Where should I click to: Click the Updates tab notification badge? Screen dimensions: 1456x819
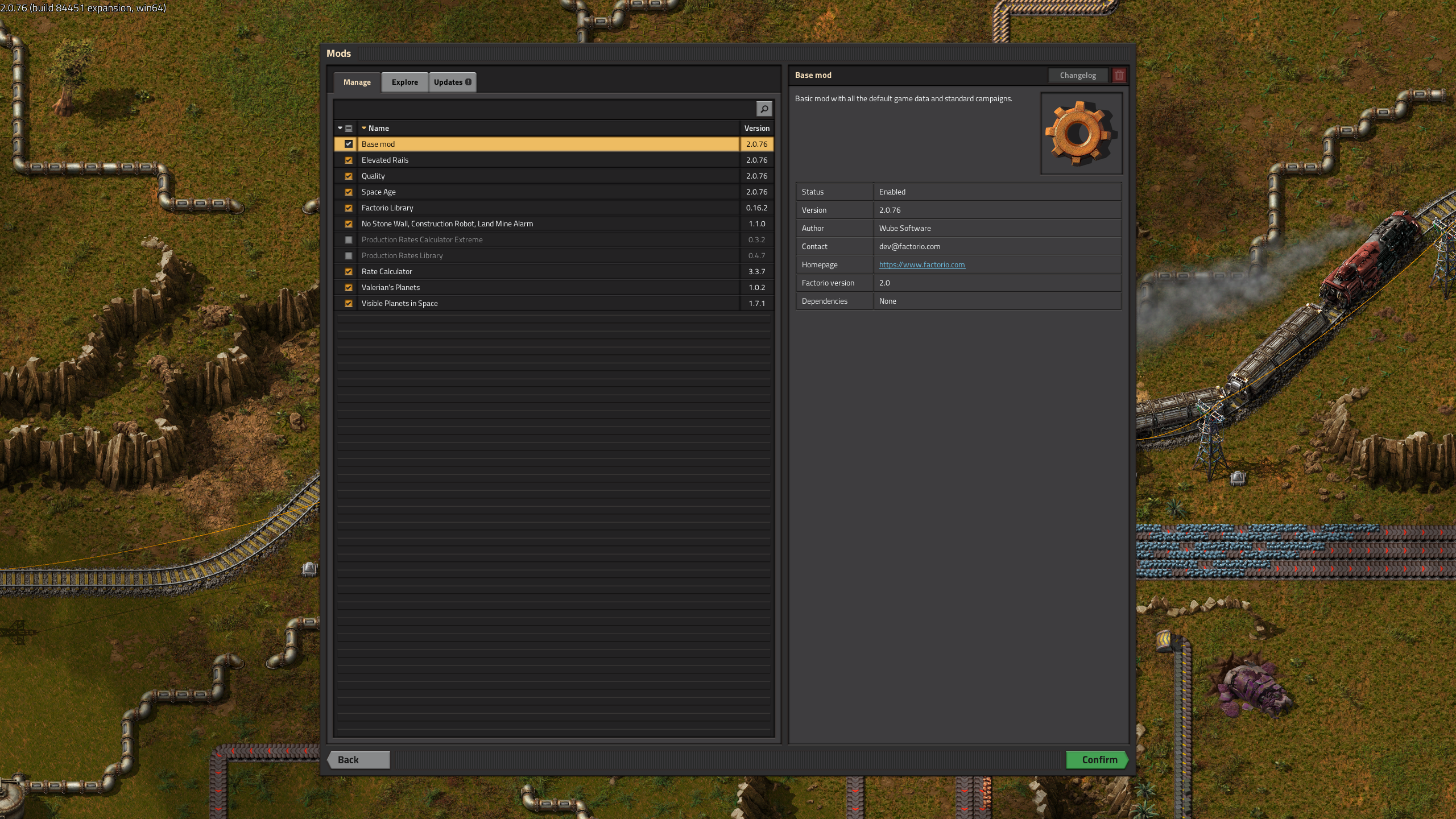[x=468, y=82]
